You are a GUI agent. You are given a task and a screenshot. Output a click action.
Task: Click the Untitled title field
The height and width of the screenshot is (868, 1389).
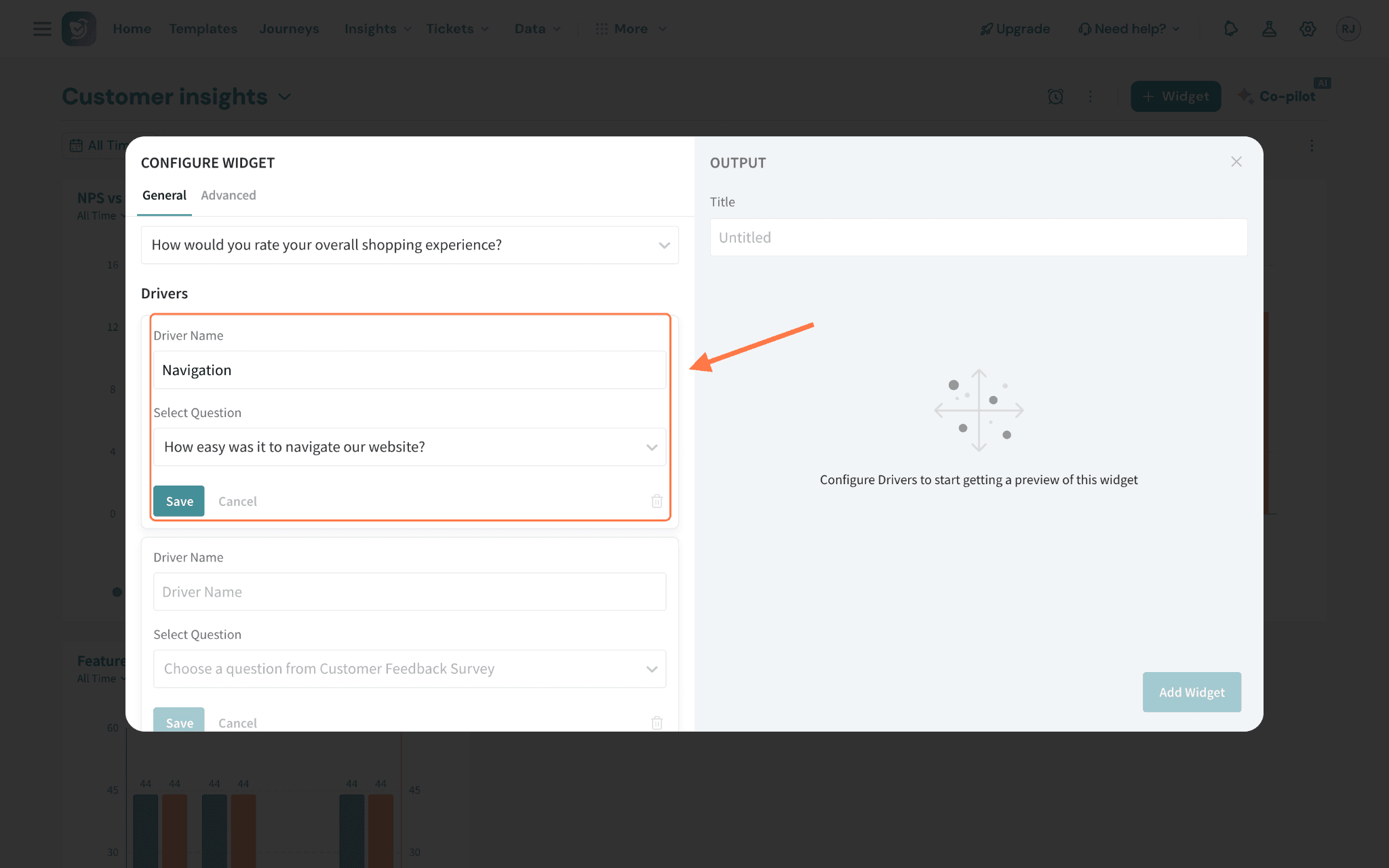click(x=979, y=237)
